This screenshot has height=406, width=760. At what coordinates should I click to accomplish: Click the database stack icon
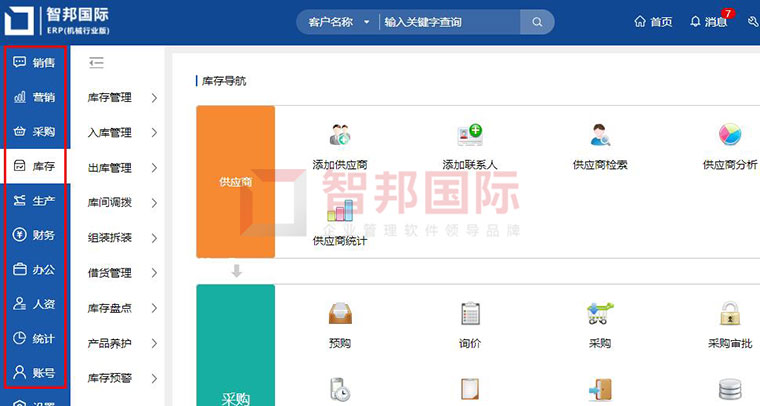[730, 390]
